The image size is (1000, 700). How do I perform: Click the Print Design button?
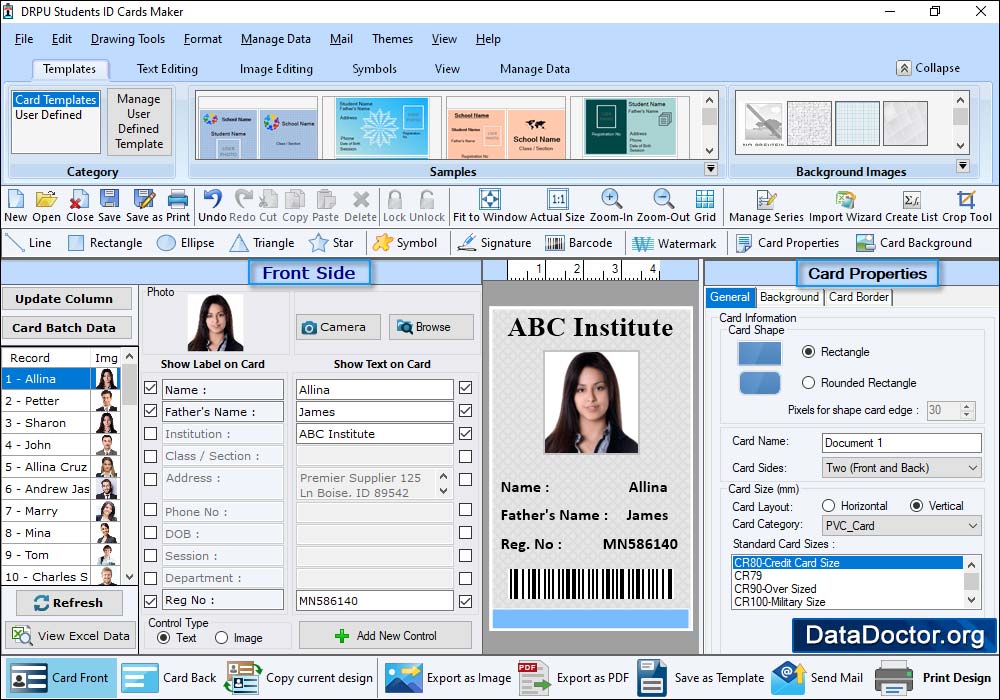click(933, 678)
